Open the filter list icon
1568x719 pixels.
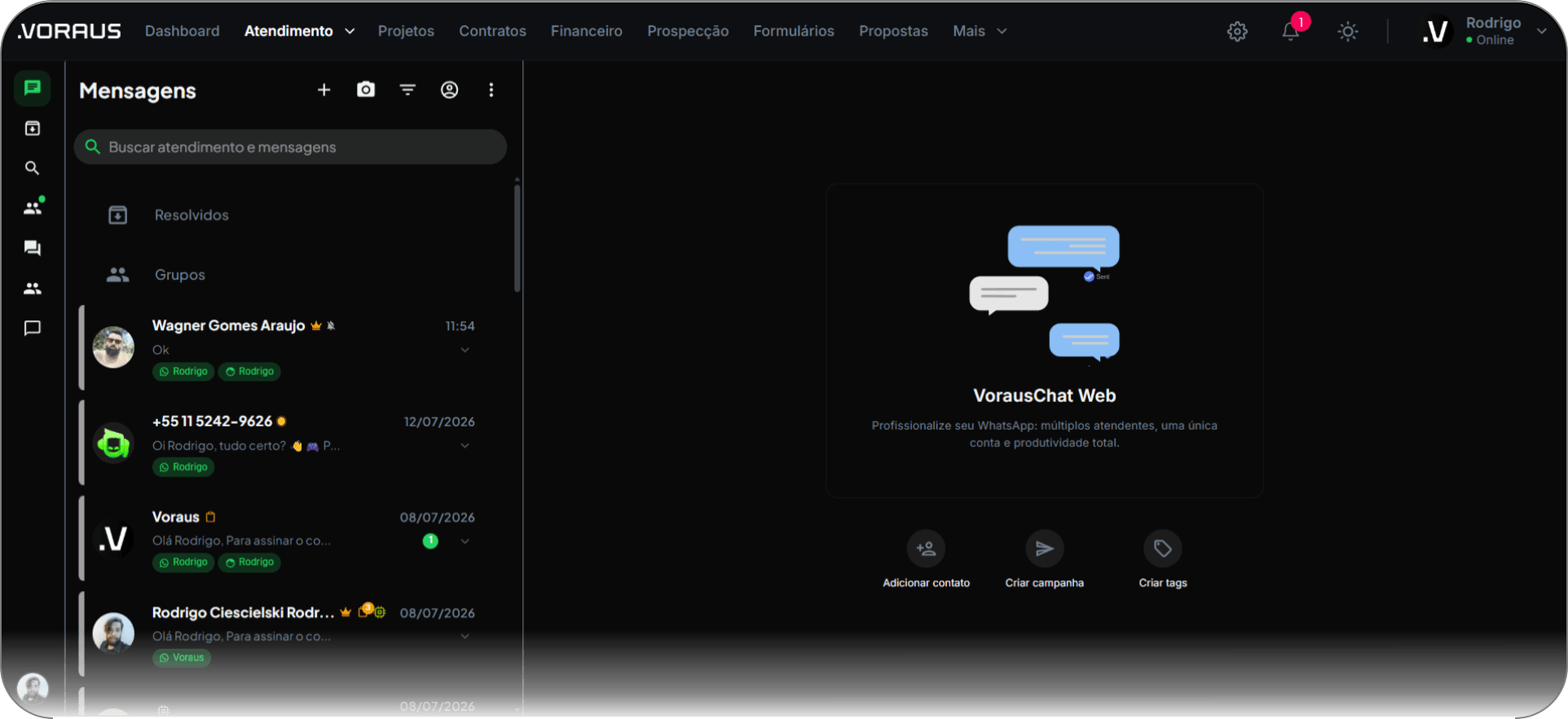[407, 90]
